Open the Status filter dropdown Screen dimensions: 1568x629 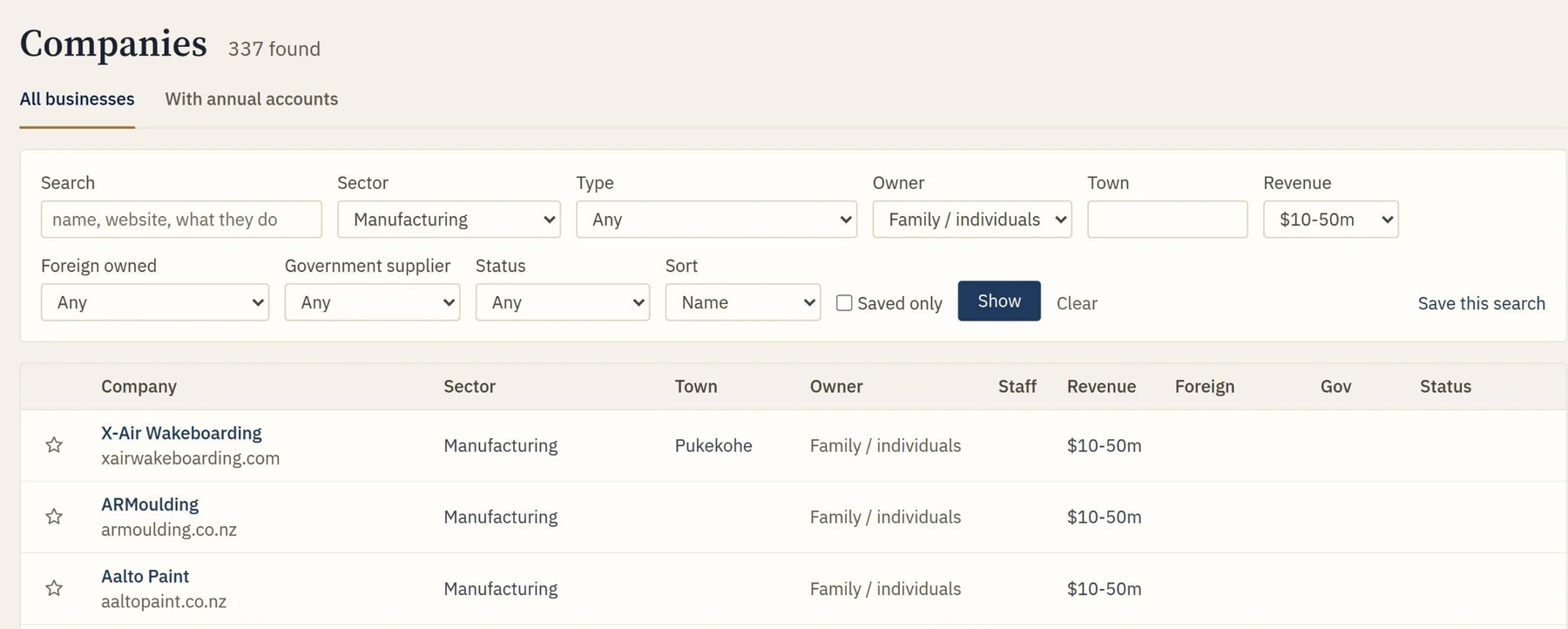pos(563,302)
